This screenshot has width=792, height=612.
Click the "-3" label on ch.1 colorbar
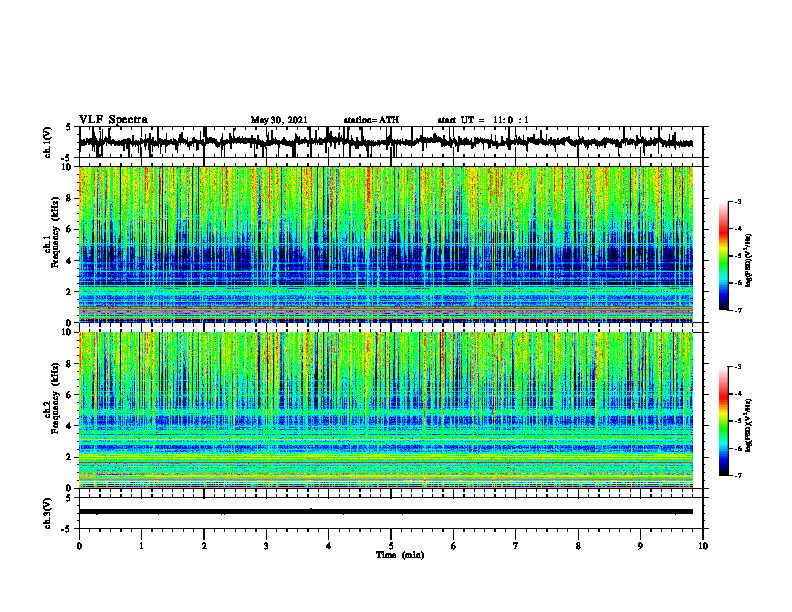[738, 201]
